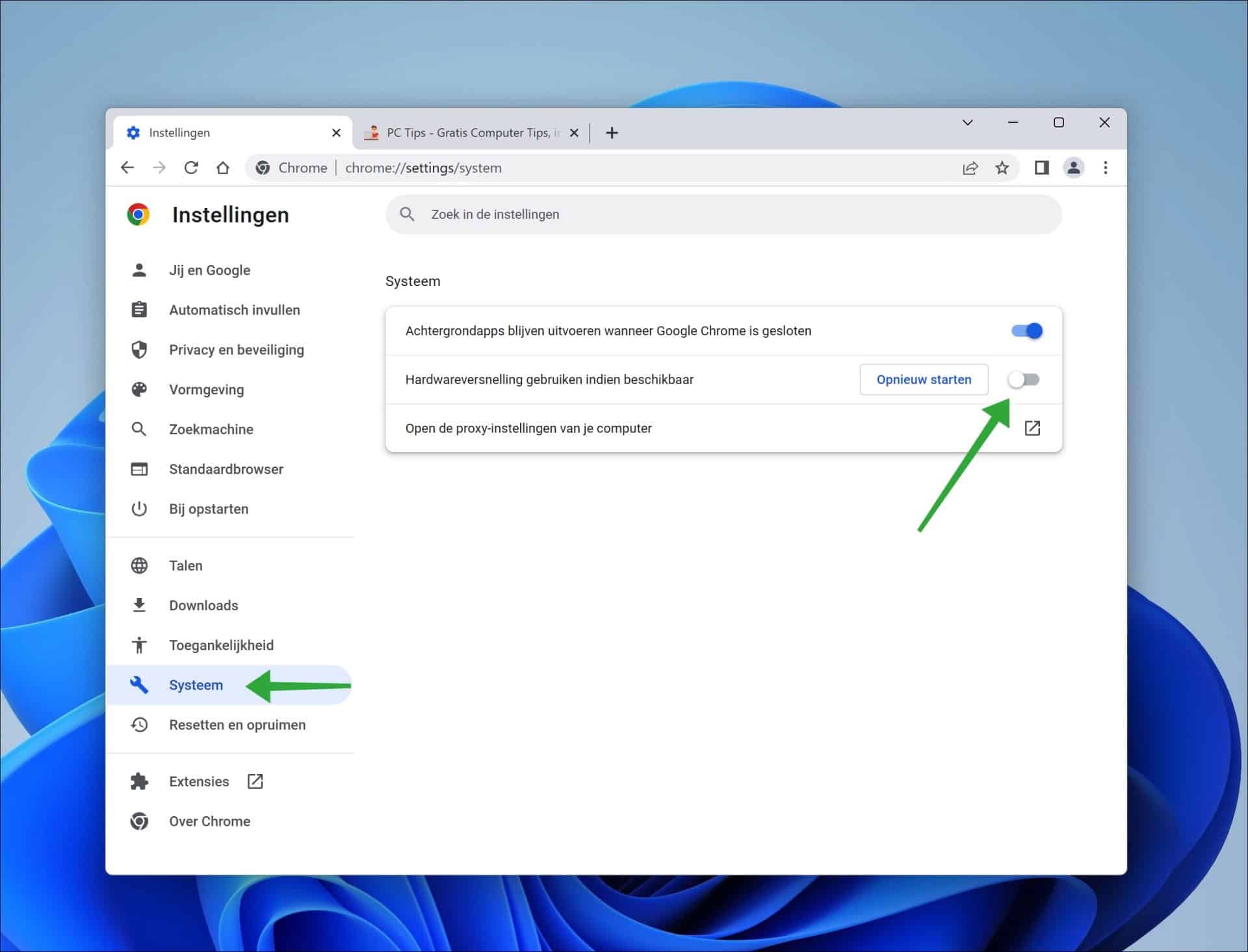
Task: Open the profile avatar icon
Action: pos(1073,168)
